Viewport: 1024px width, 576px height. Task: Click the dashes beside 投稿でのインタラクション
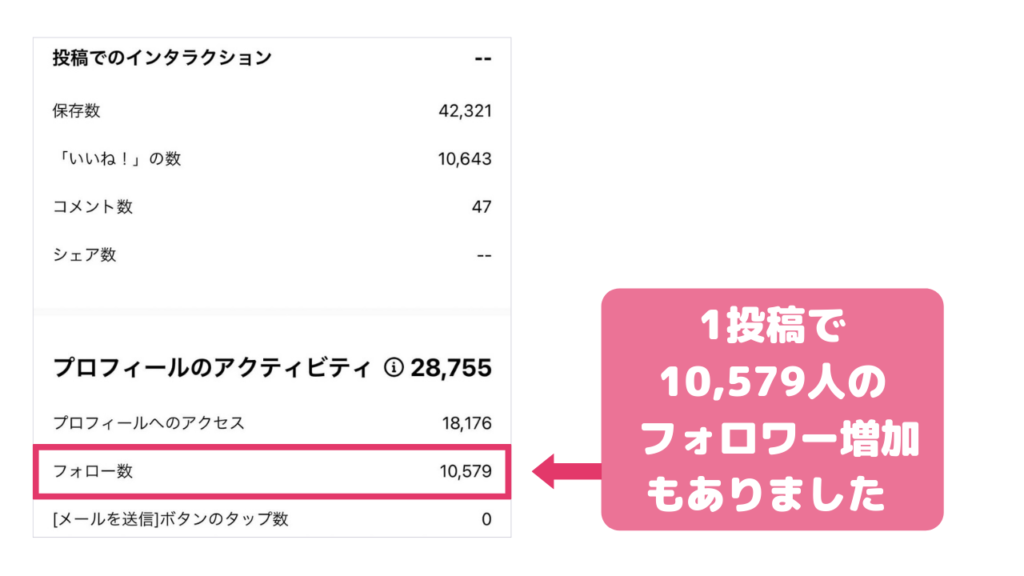[483, 59]
